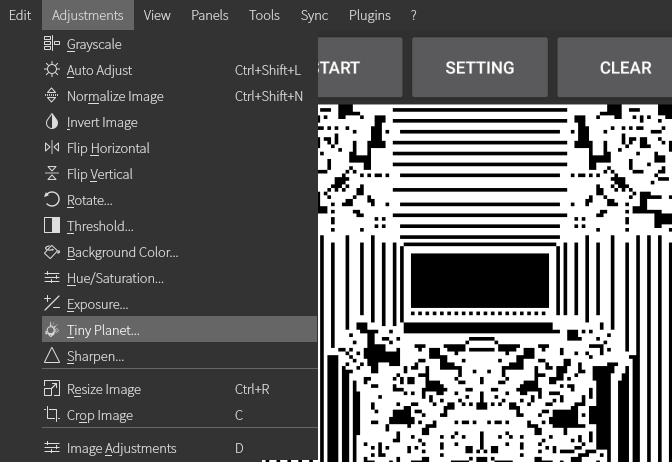Click the Exposure plus-minus icon

click(52, 303)
